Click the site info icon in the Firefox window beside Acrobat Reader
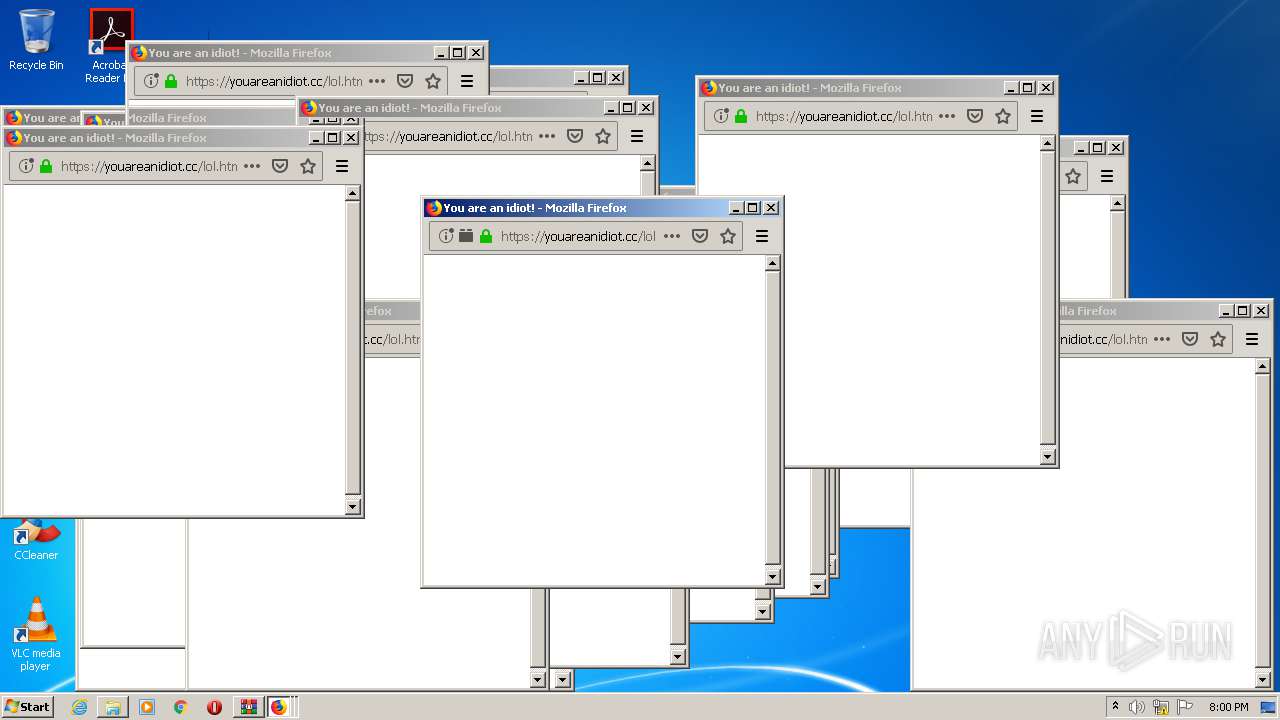1280x720 pixels. tap(151, 81)
